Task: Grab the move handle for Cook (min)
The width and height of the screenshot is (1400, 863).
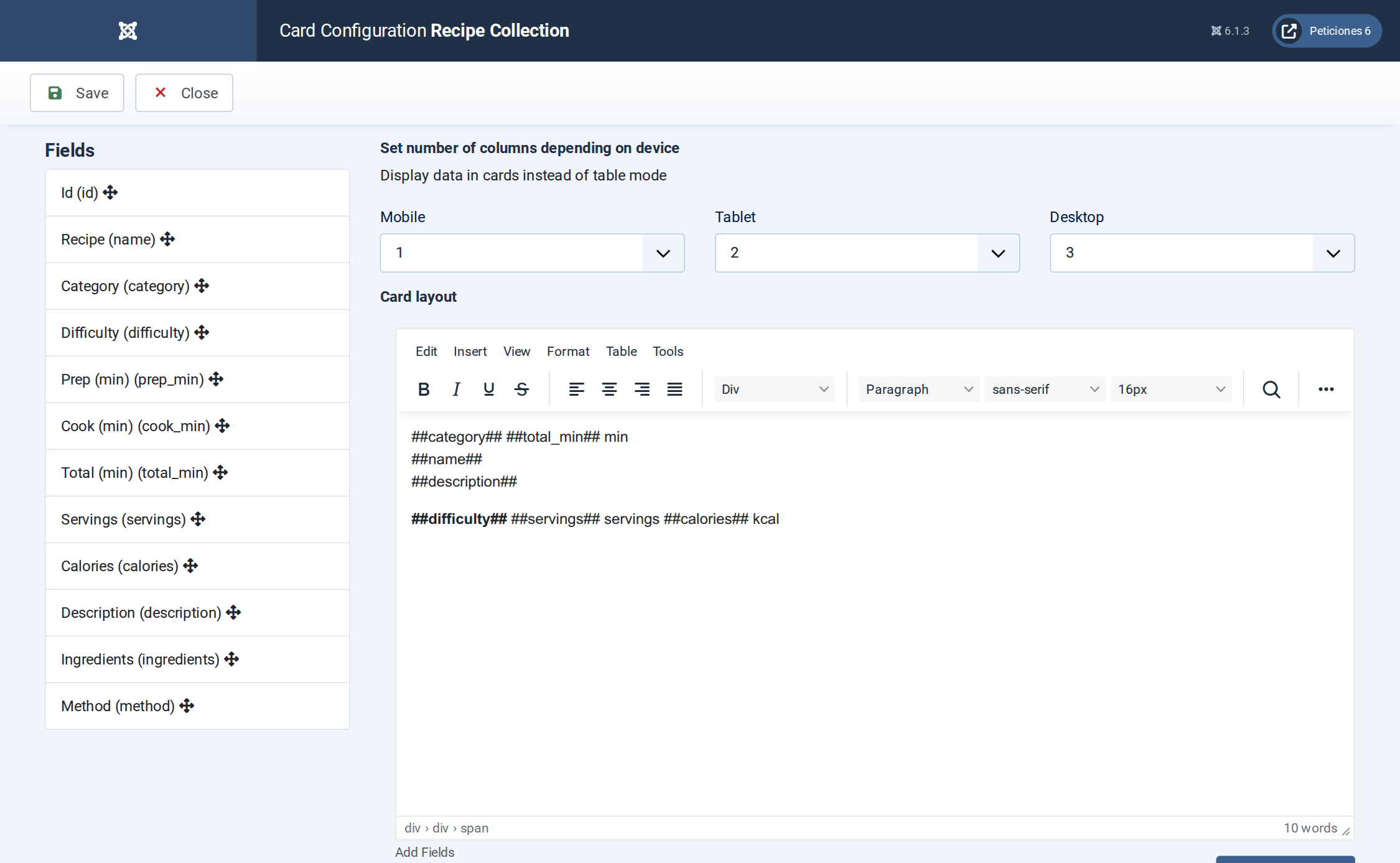Action: coord(222,426)
